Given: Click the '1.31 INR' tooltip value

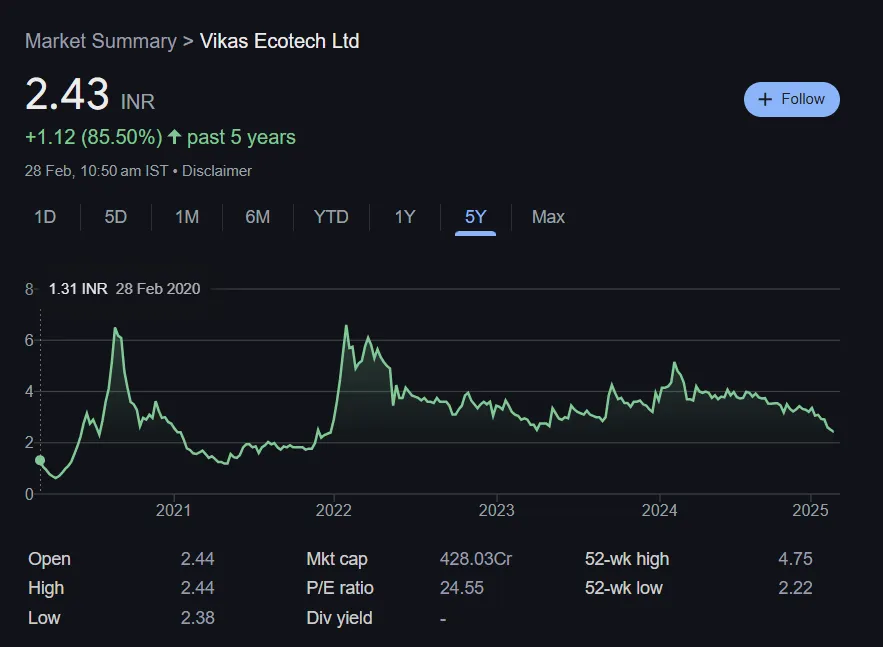Looking at the screenshot, I should (x=78, y=289).
